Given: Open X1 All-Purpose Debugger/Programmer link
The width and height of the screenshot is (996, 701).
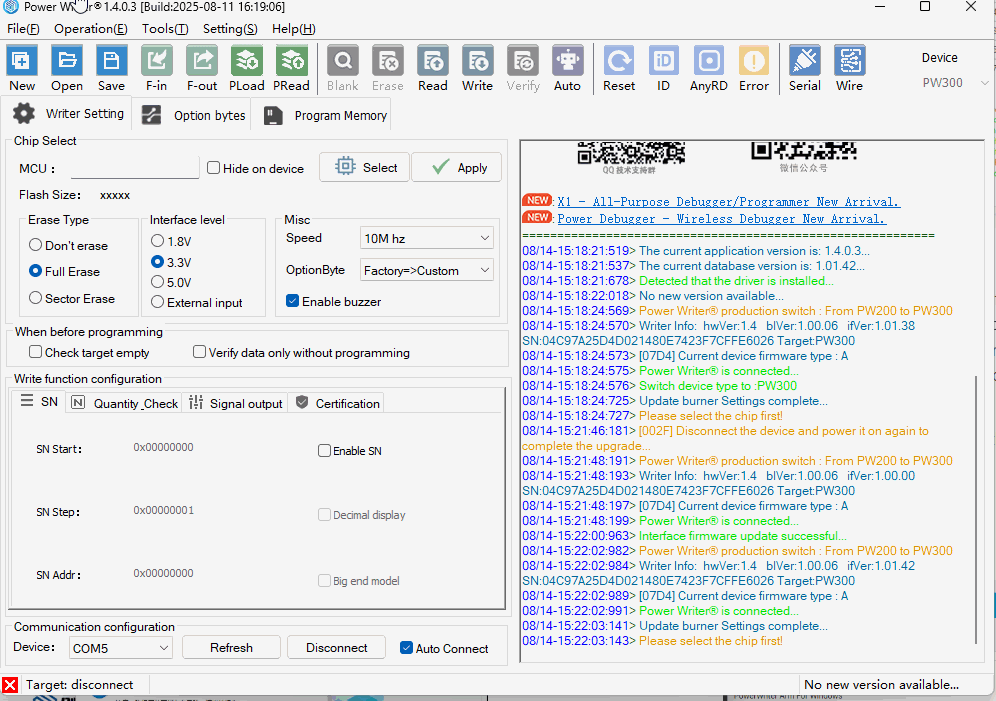Looking at the screenshot, I should tap(729, 201).
